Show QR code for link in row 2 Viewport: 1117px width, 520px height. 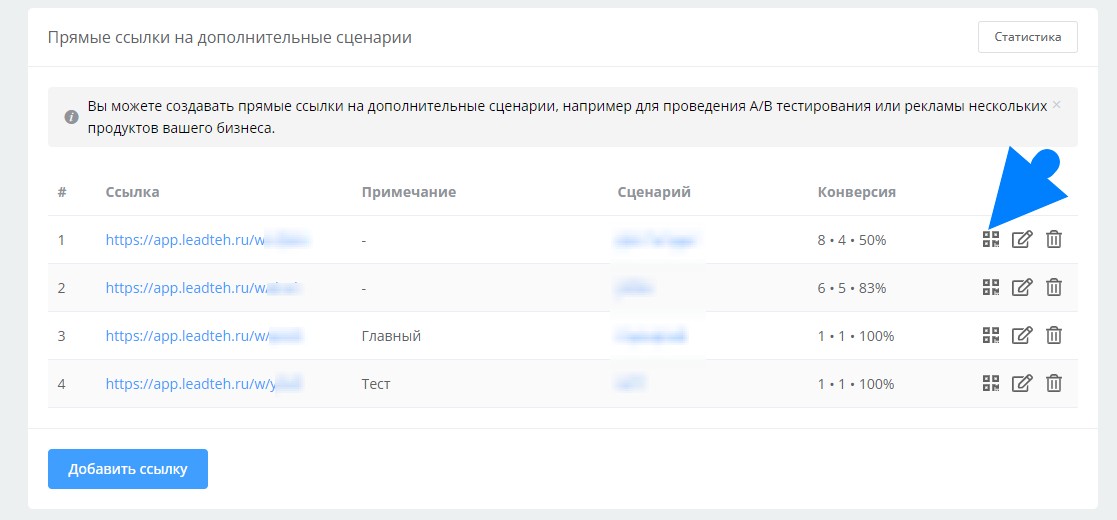pyautogui.click(x=991, y=287)
